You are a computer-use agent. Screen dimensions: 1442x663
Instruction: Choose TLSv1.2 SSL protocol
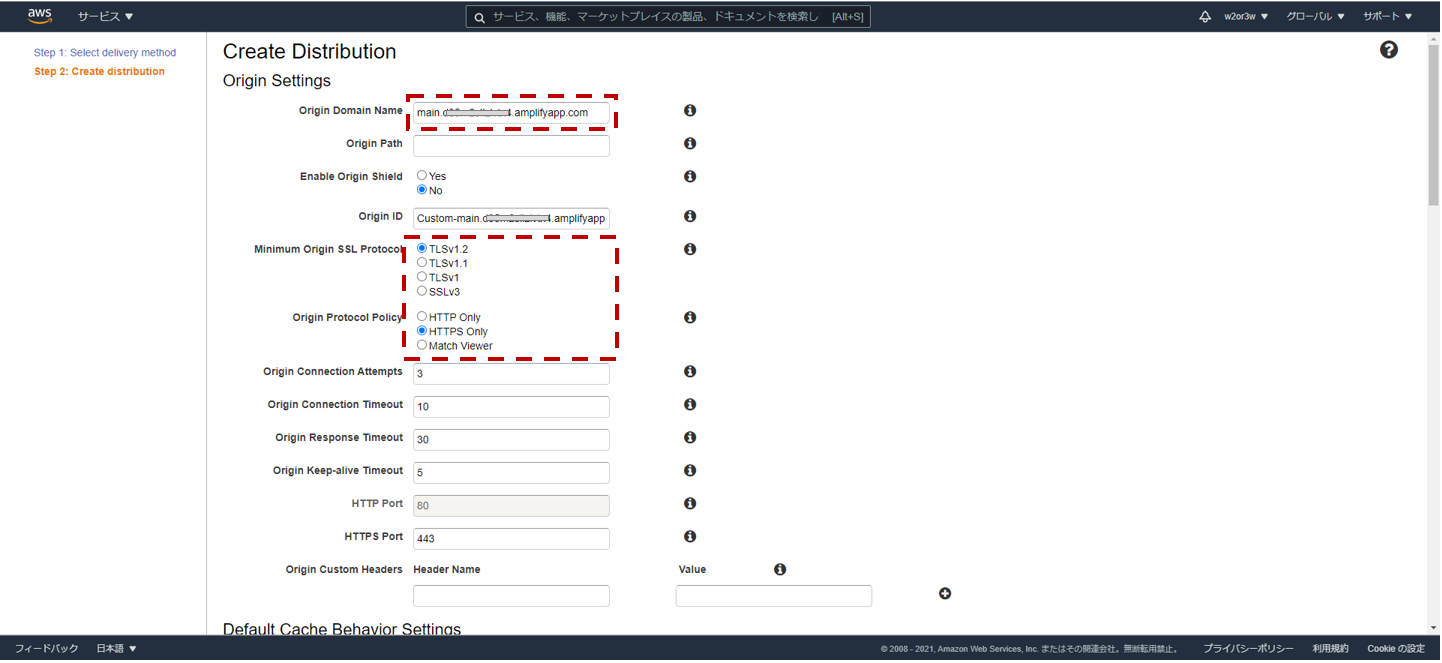pyautogui.click(x=422, y=249)
